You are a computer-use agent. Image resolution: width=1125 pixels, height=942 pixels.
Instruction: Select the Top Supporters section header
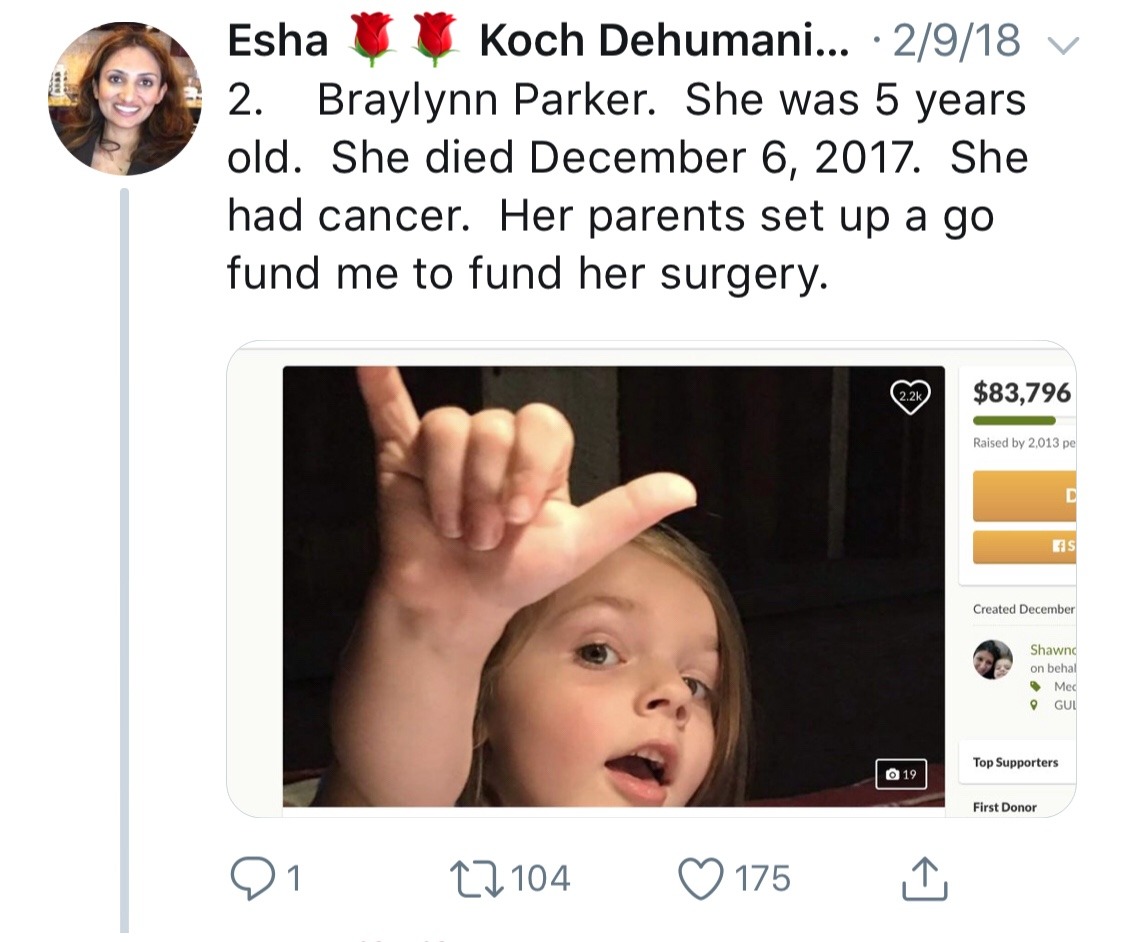(x=1015, y=762)
